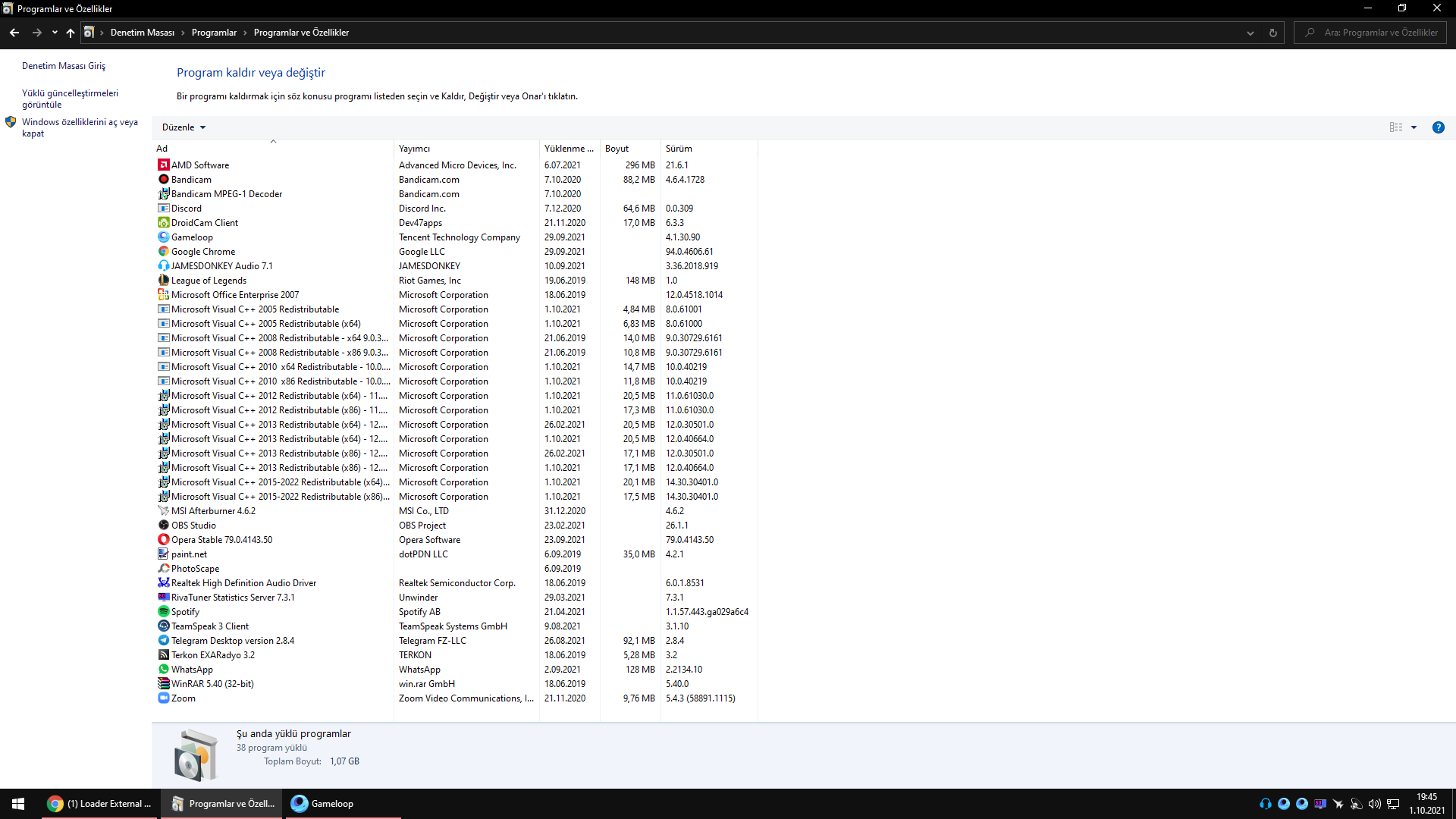Viewport: 1456px width, 819px height.
Task: Click the Riot Games, Inc publisher cell
Action: click(x=430, y=280)
